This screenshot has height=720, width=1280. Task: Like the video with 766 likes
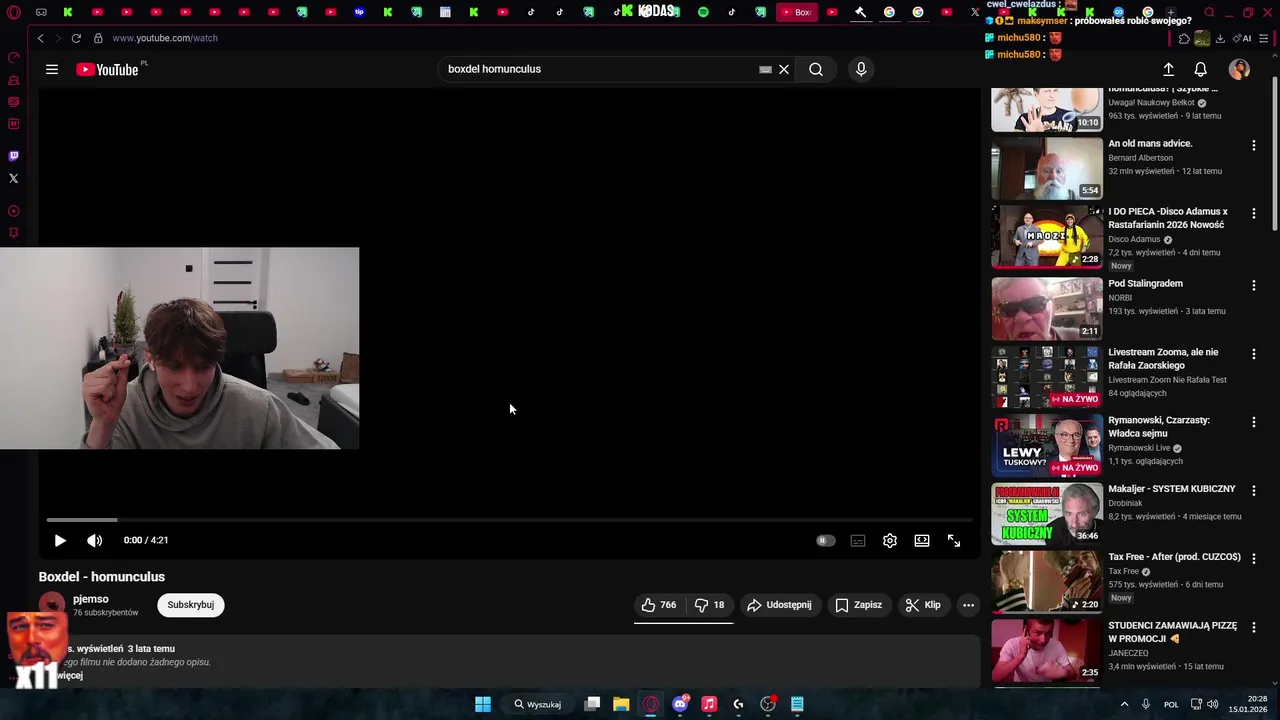(x=660, y=605)
